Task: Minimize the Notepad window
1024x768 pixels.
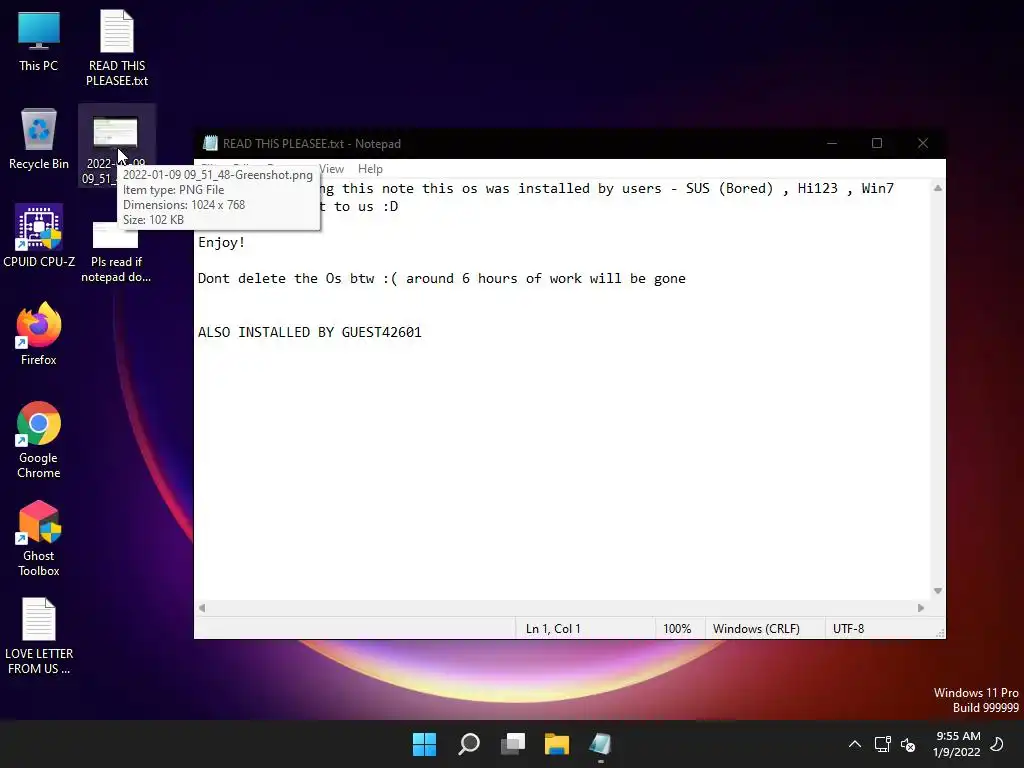Action: coord(832,143)
